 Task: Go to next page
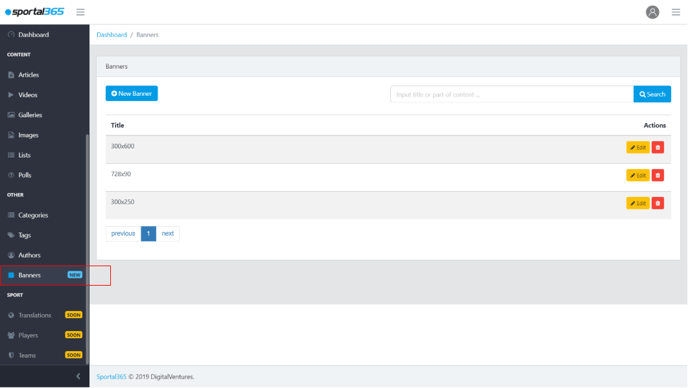point(168,234)
